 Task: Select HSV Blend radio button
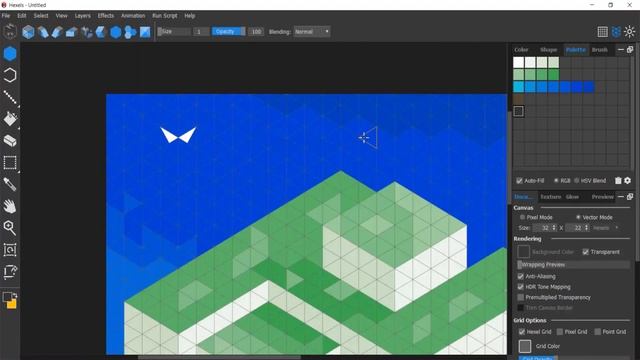pos(576,180)
